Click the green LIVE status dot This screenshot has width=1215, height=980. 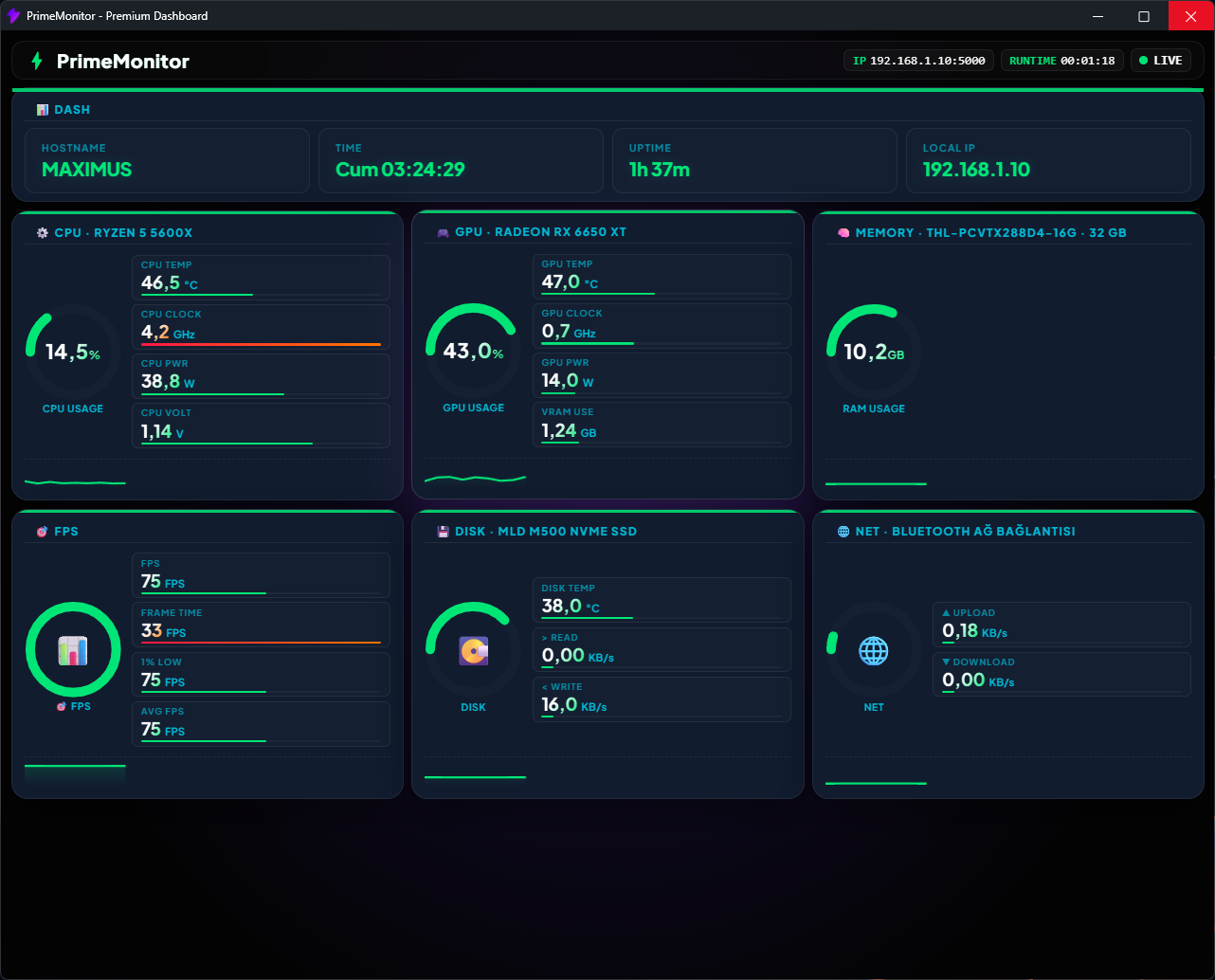(1143, 61)
